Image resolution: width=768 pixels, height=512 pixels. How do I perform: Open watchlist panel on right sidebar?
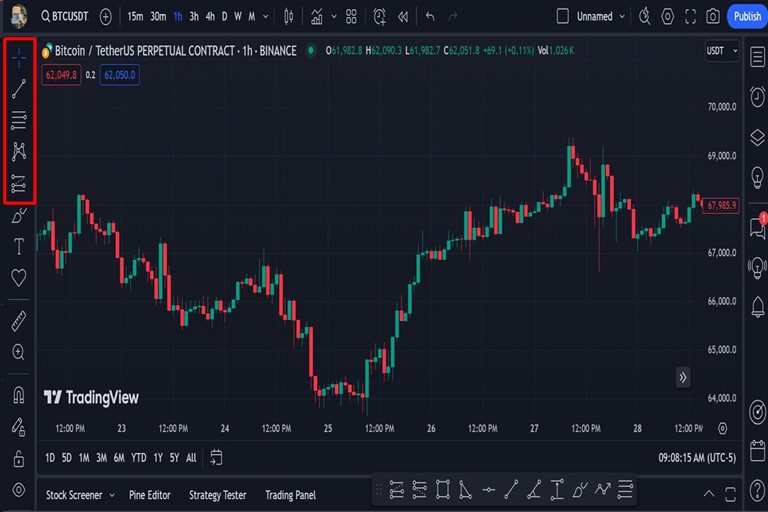click(757, 56)
